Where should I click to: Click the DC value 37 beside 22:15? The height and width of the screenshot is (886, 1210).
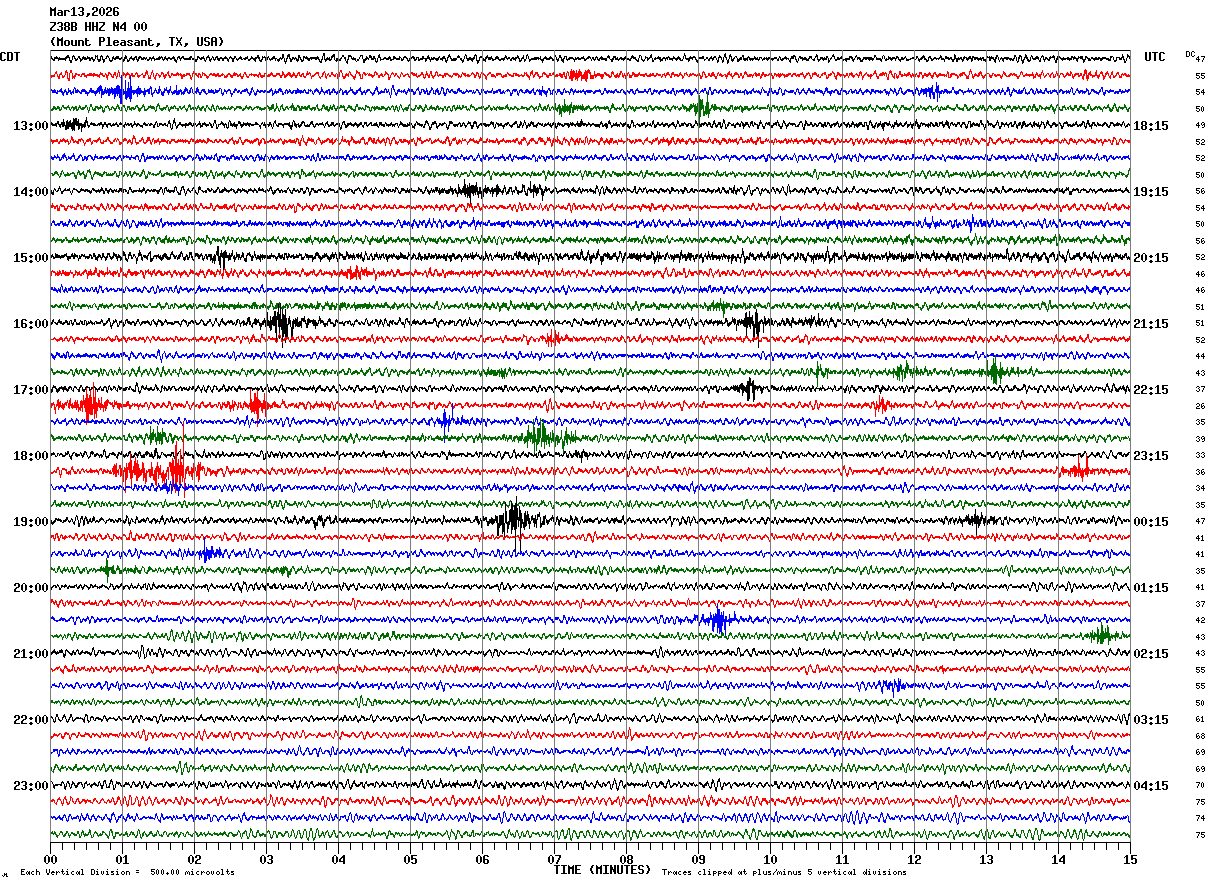[x=1200, y=390]
